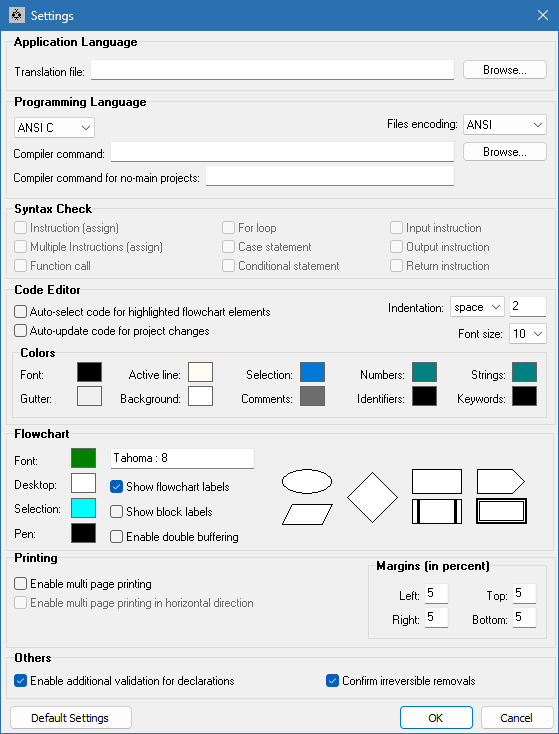Open the Font size dropdown

click(x=528, y=334)
